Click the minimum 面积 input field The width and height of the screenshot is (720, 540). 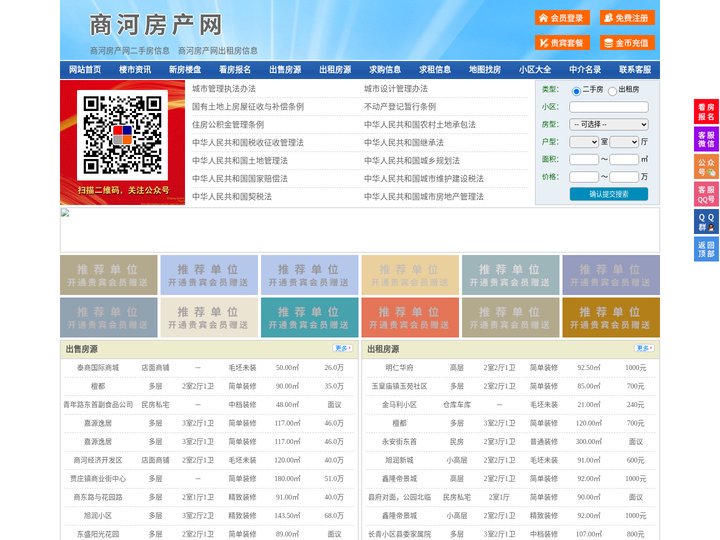[584, 159]
